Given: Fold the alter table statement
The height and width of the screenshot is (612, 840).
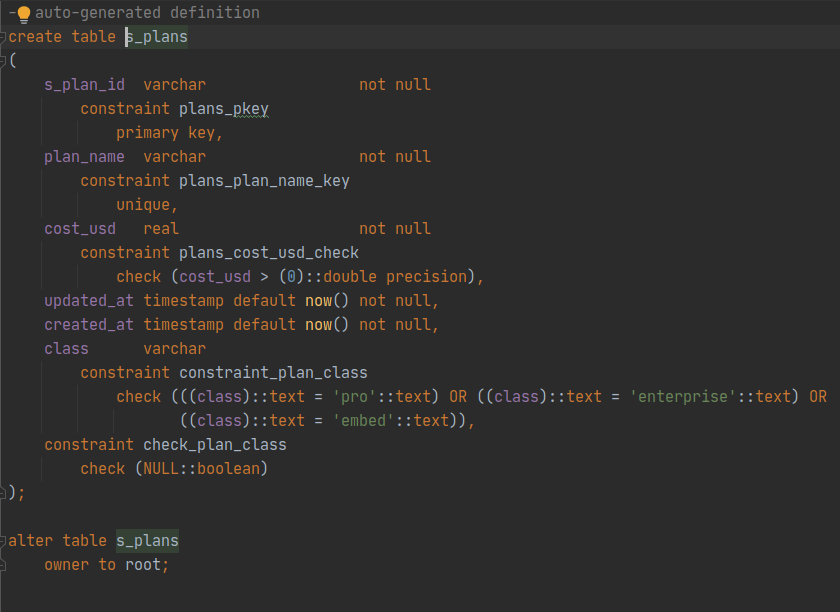Looking at the screenshot, I should click(x=4, y=541).
